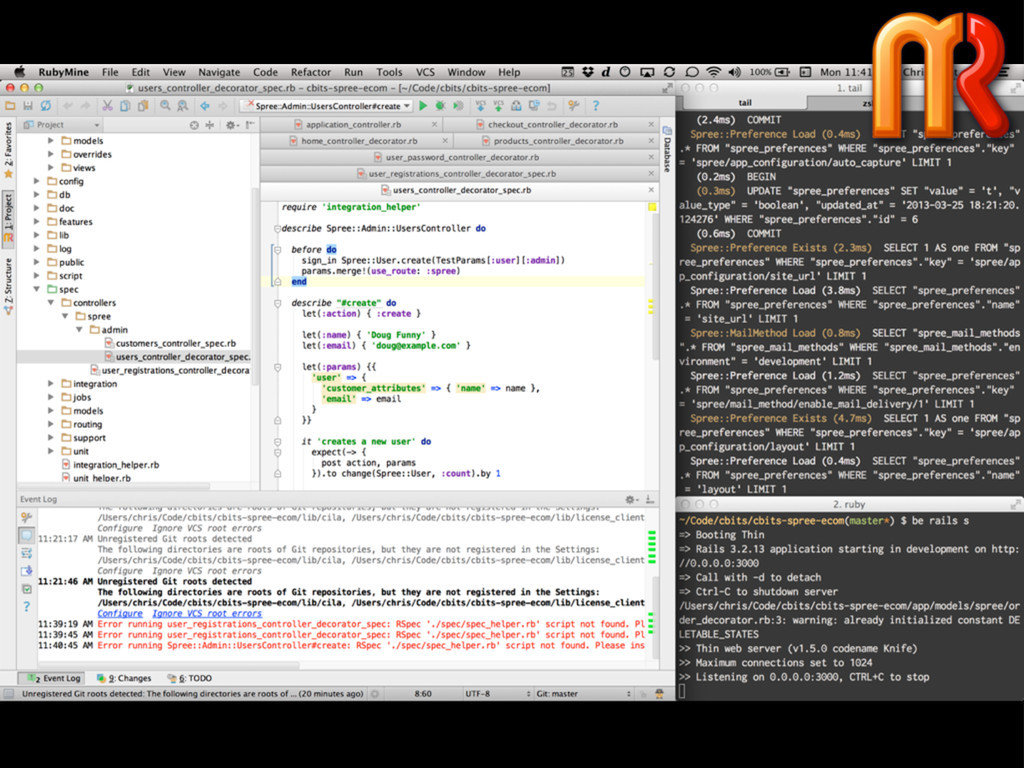Click the Run with Coverage icon
Screen dimensions: 1024x768
pos(458,106)
